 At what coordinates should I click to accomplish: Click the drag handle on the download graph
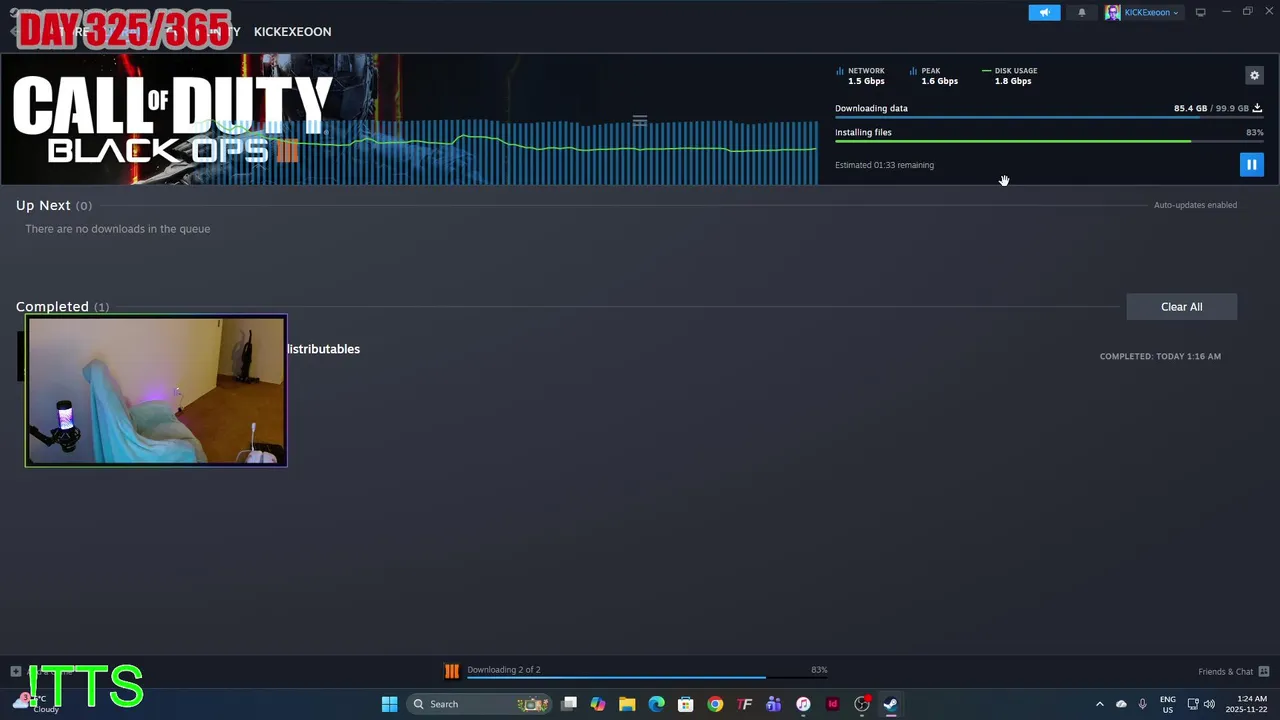(640, 121)
